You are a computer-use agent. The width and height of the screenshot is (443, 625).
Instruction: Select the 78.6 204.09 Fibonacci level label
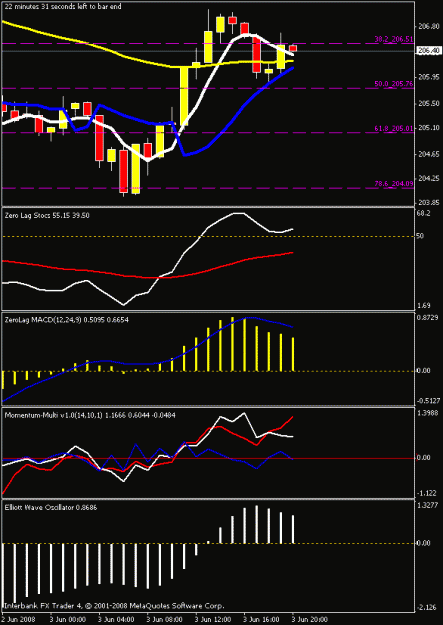tap(394, 184)
